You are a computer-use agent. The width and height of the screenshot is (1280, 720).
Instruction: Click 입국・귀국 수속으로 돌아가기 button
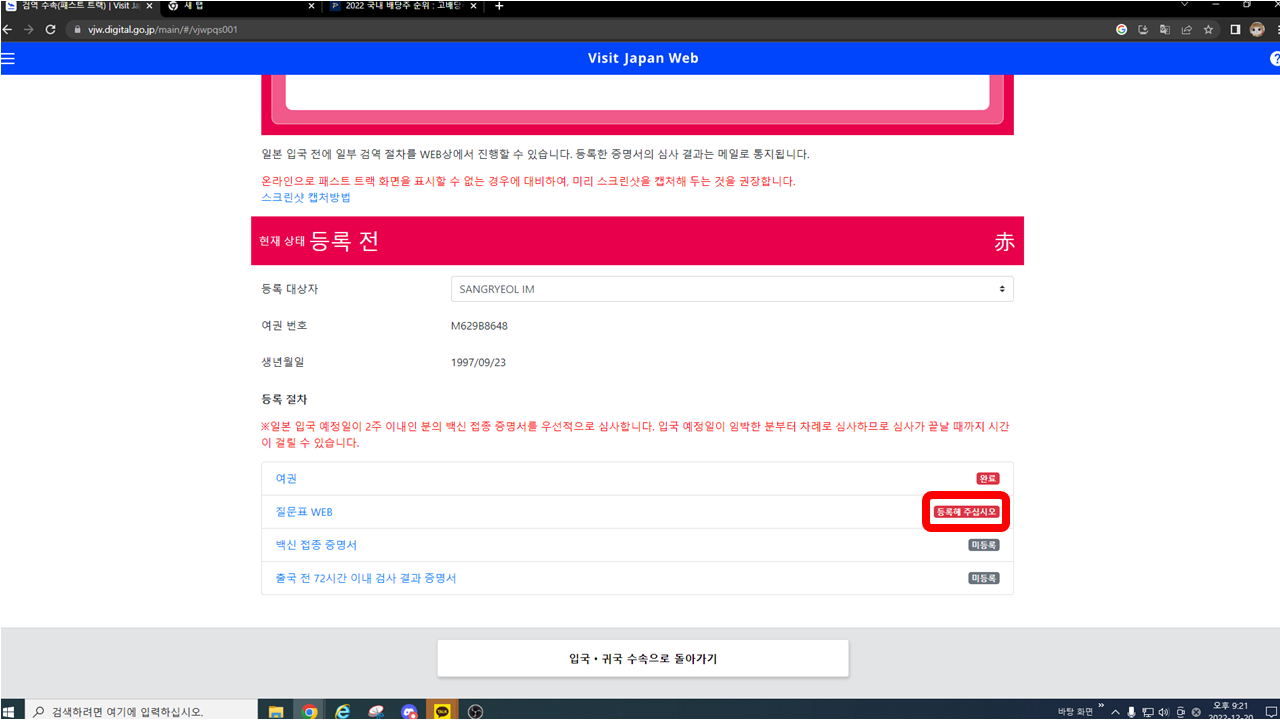pos(643,658)
